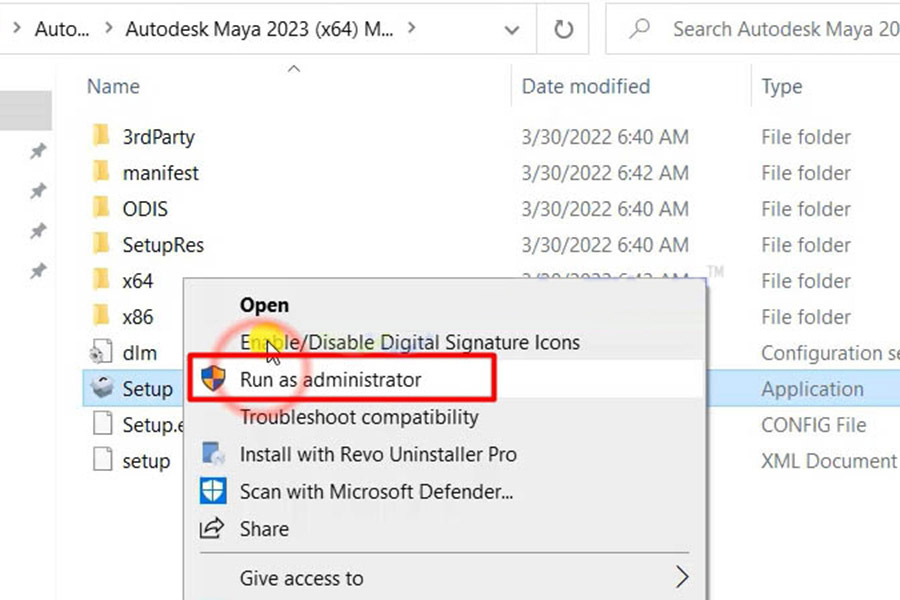Select the Setup application icon

102,388
